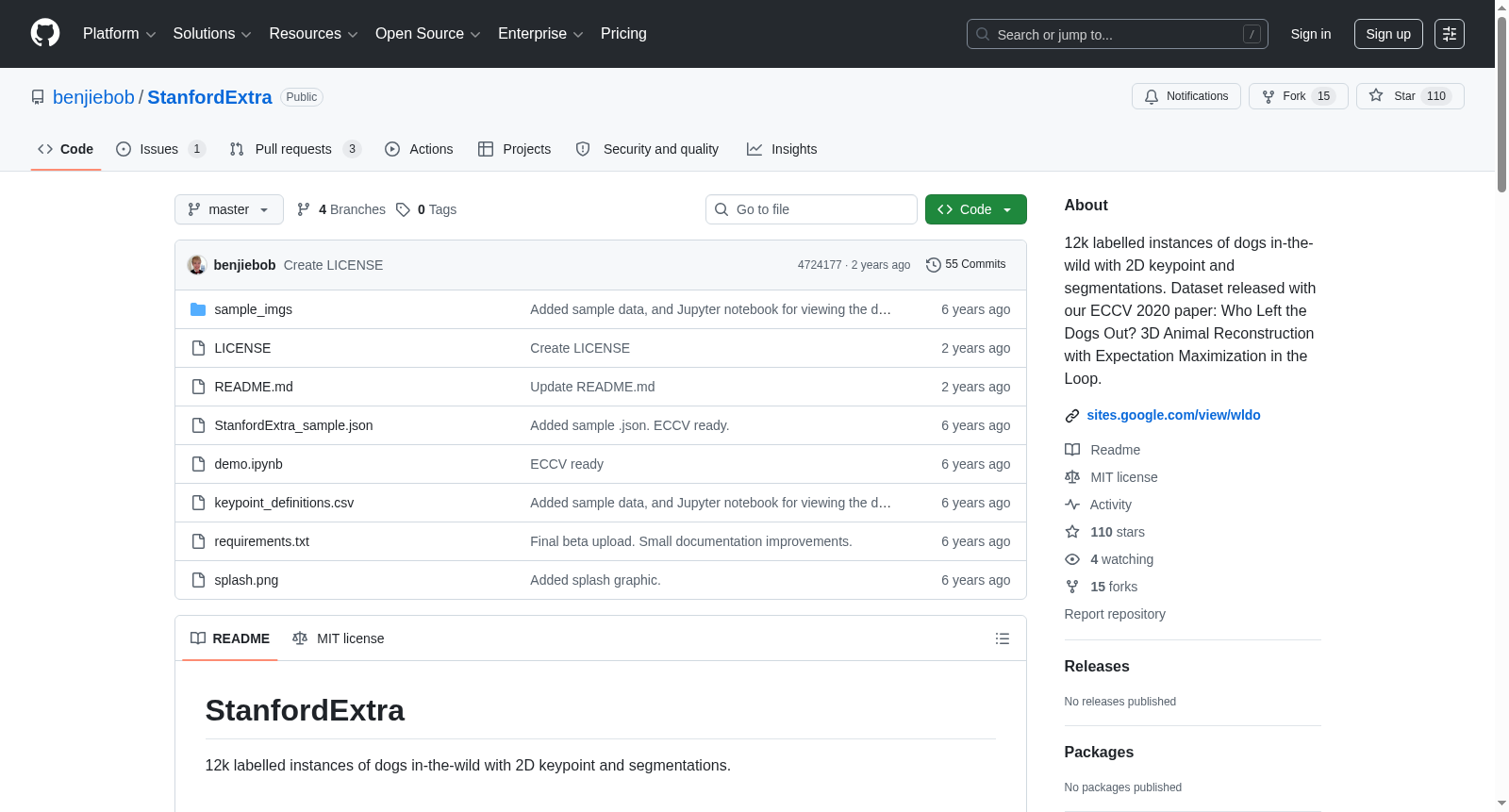Switch to the Pull requests tab

[x=295, y=149]
